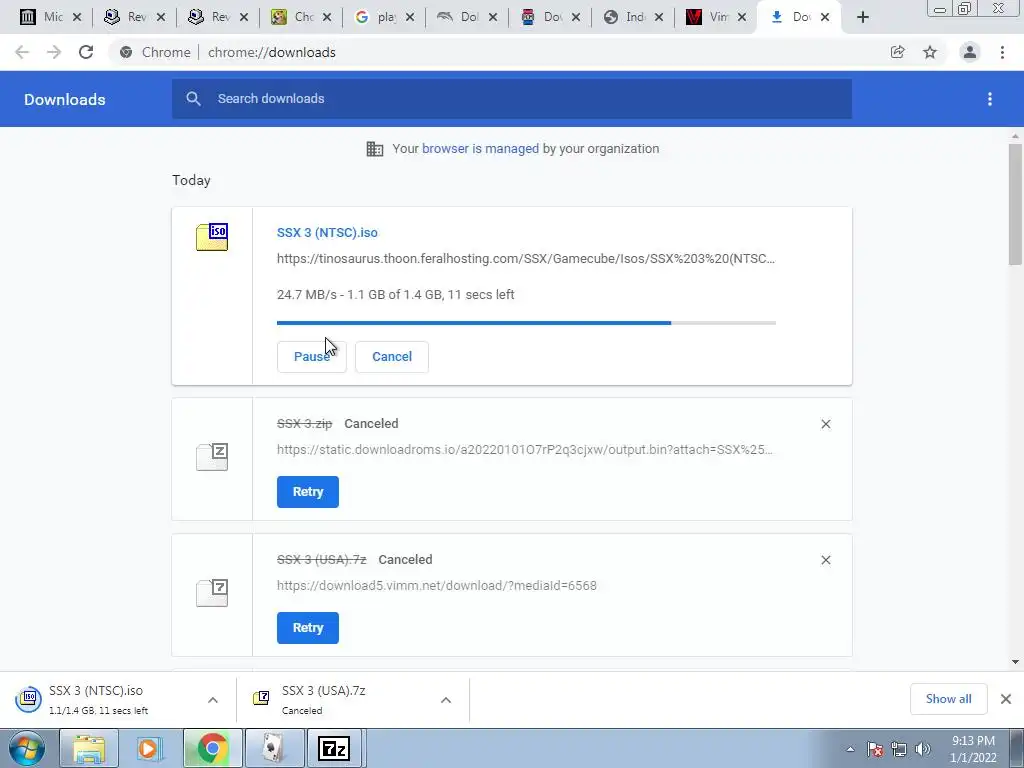1024x768 pixels.
Task: Focus the Search downloads field
Action: [512, 99]
